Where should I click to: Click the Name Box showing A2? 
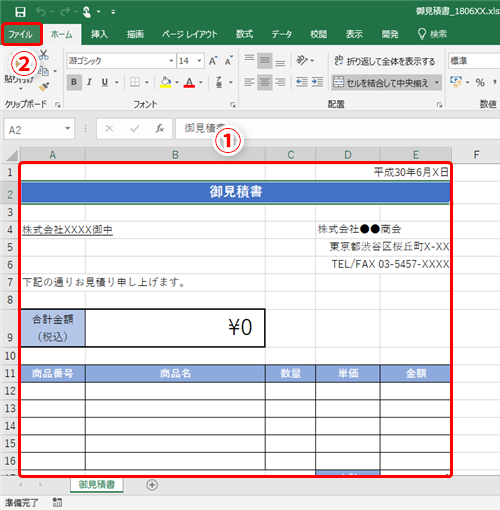click(33, 129)
